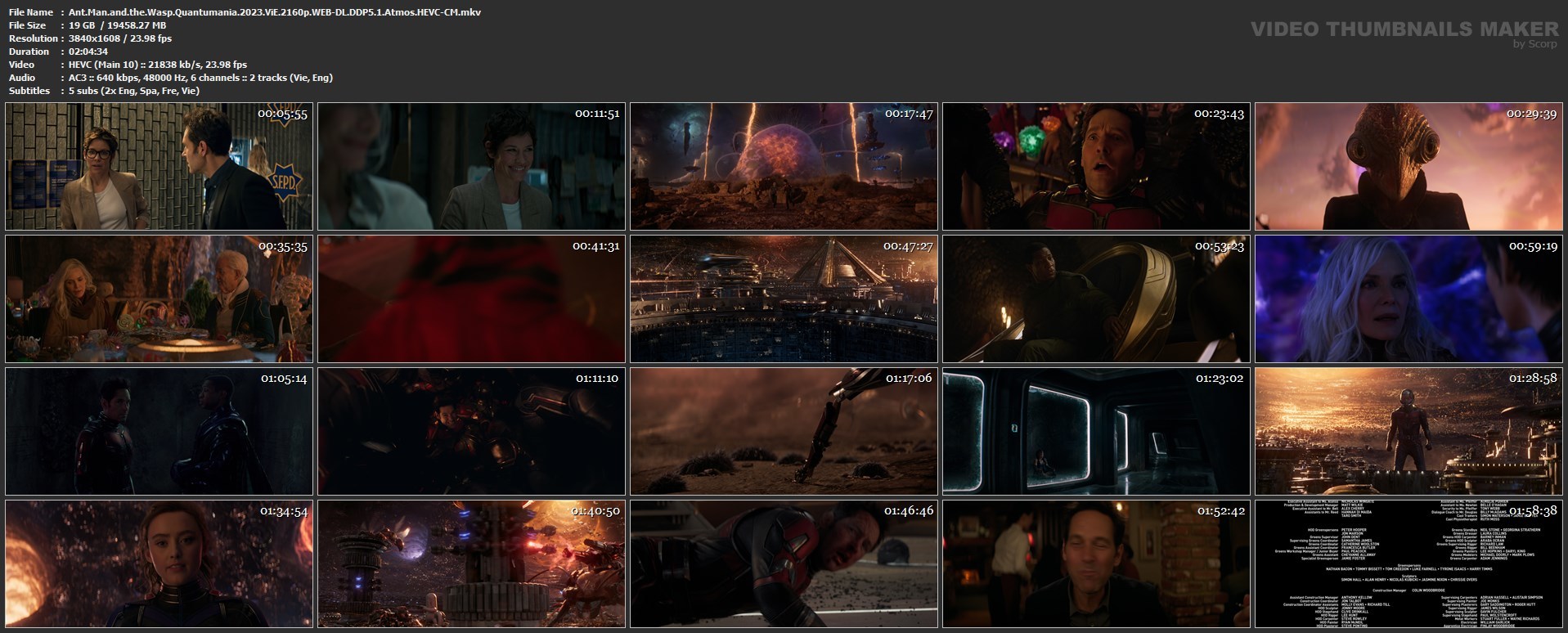Pick the frame at 01:23:02

click(1096, 431)
